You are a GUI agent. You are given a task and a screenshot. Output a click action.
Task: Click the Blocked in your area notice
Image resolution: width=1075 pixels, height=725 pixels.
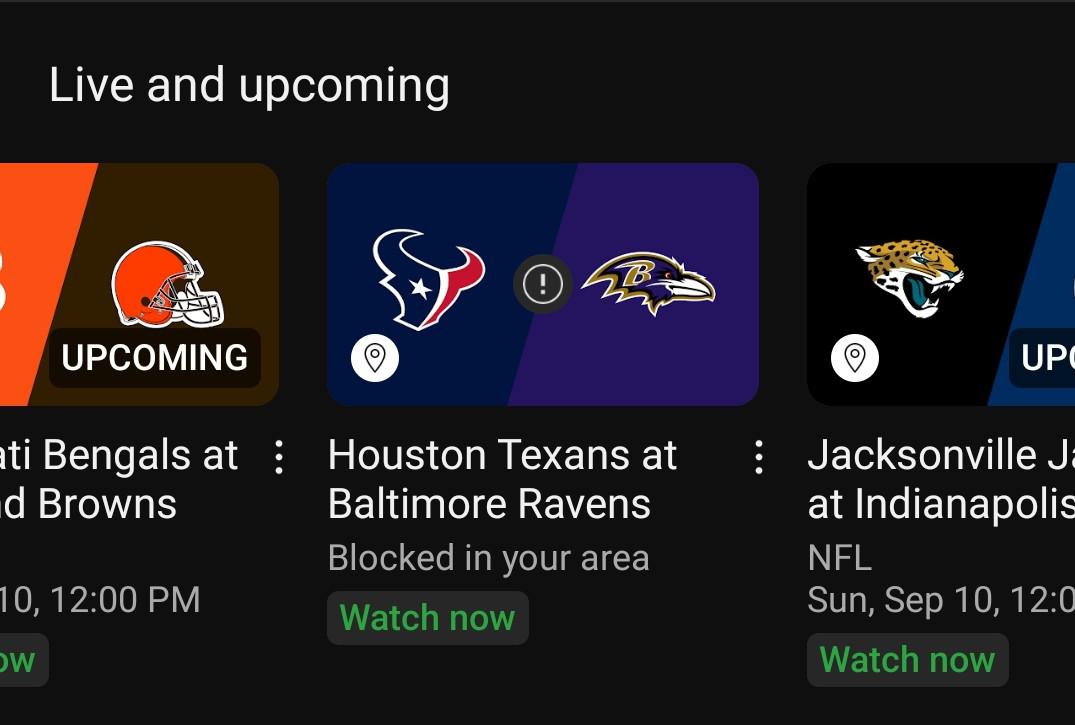(488, 558)
